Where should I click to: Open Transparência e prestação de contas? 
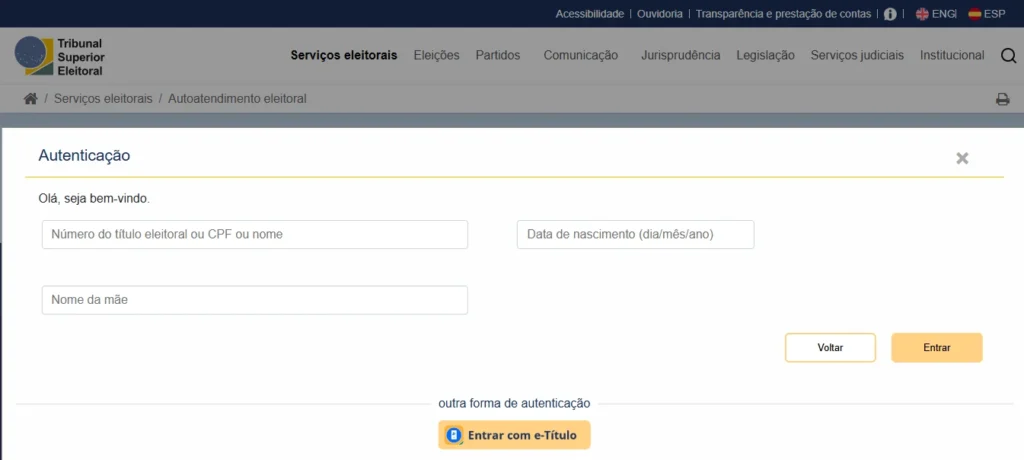pos(783,14)
